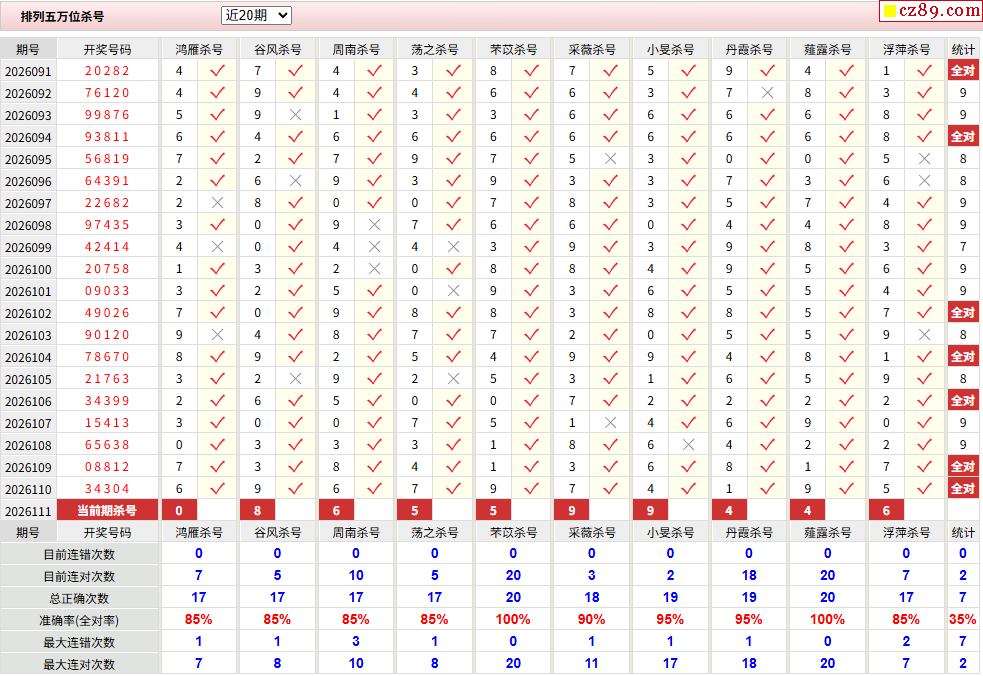
Task: Select period number 2026097
Action: tap(28, 203)
